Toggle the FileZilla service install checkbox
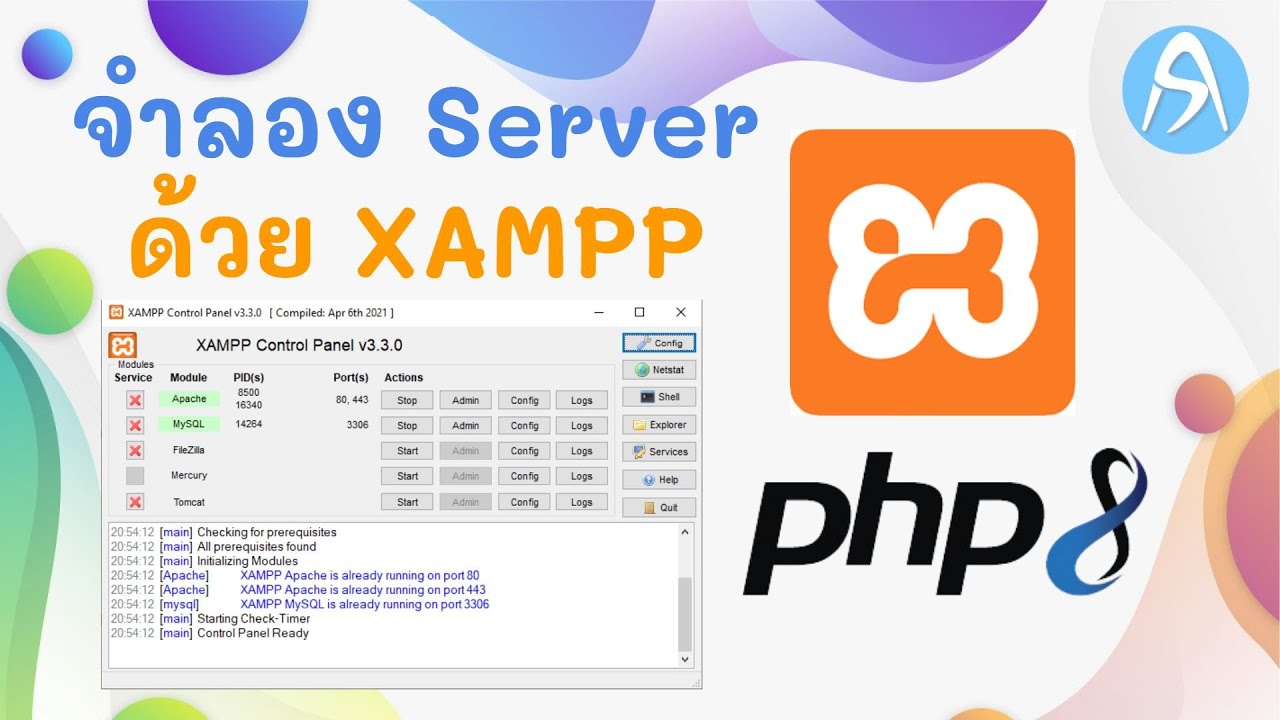1280x720 pixels. click(x=135, y=451)
